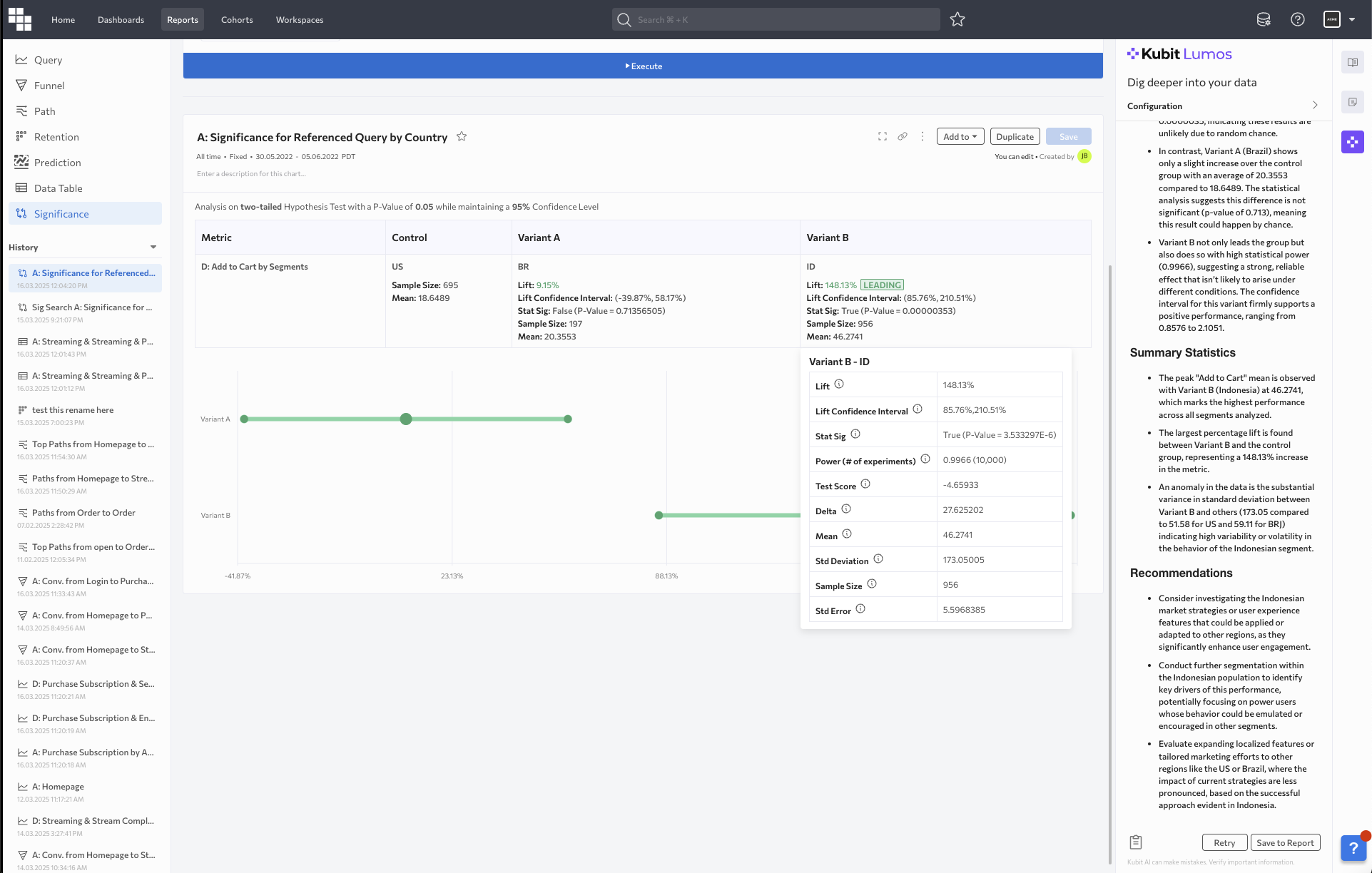Viewport: 1372px width, 873px height.
Task: Open the three-dot more options menu
Action: click(923, 136)
